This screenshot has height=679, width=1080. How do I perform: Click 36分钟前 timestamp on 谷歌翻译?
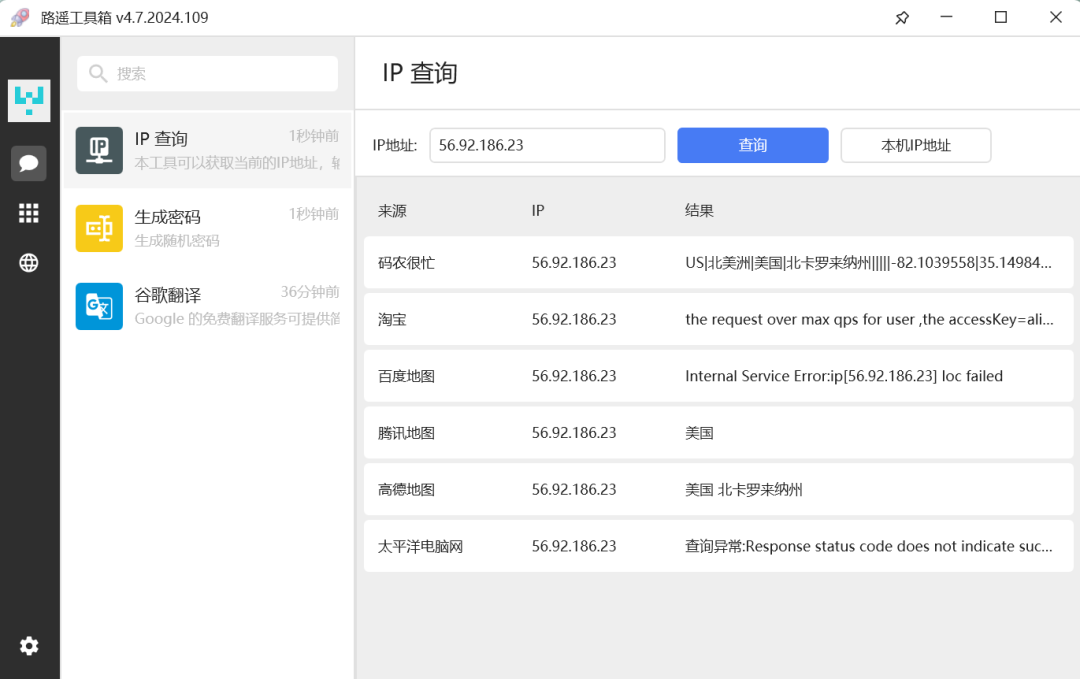click(x=309, y=292)
